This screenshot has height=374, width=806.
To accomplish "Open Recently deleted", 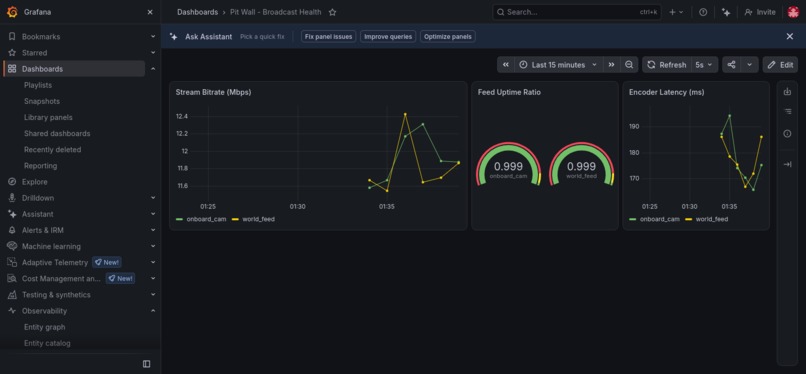I will (x=52, y=149).
